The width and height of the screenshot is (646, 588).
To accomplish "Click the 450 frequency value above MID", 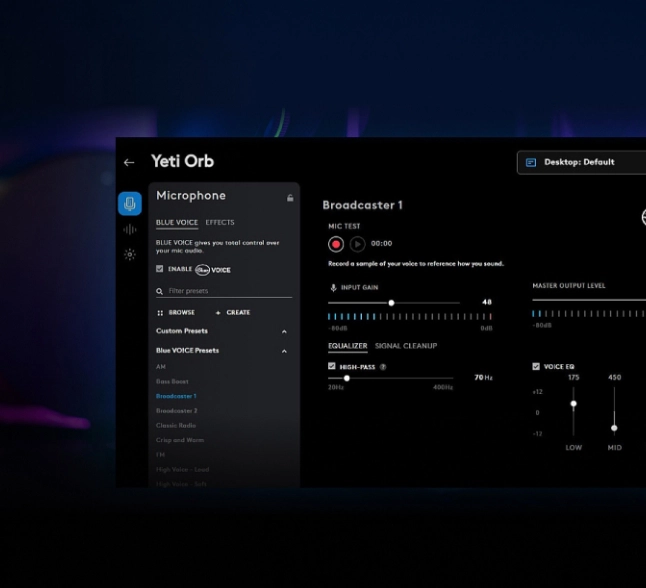I will pos(614,377).
